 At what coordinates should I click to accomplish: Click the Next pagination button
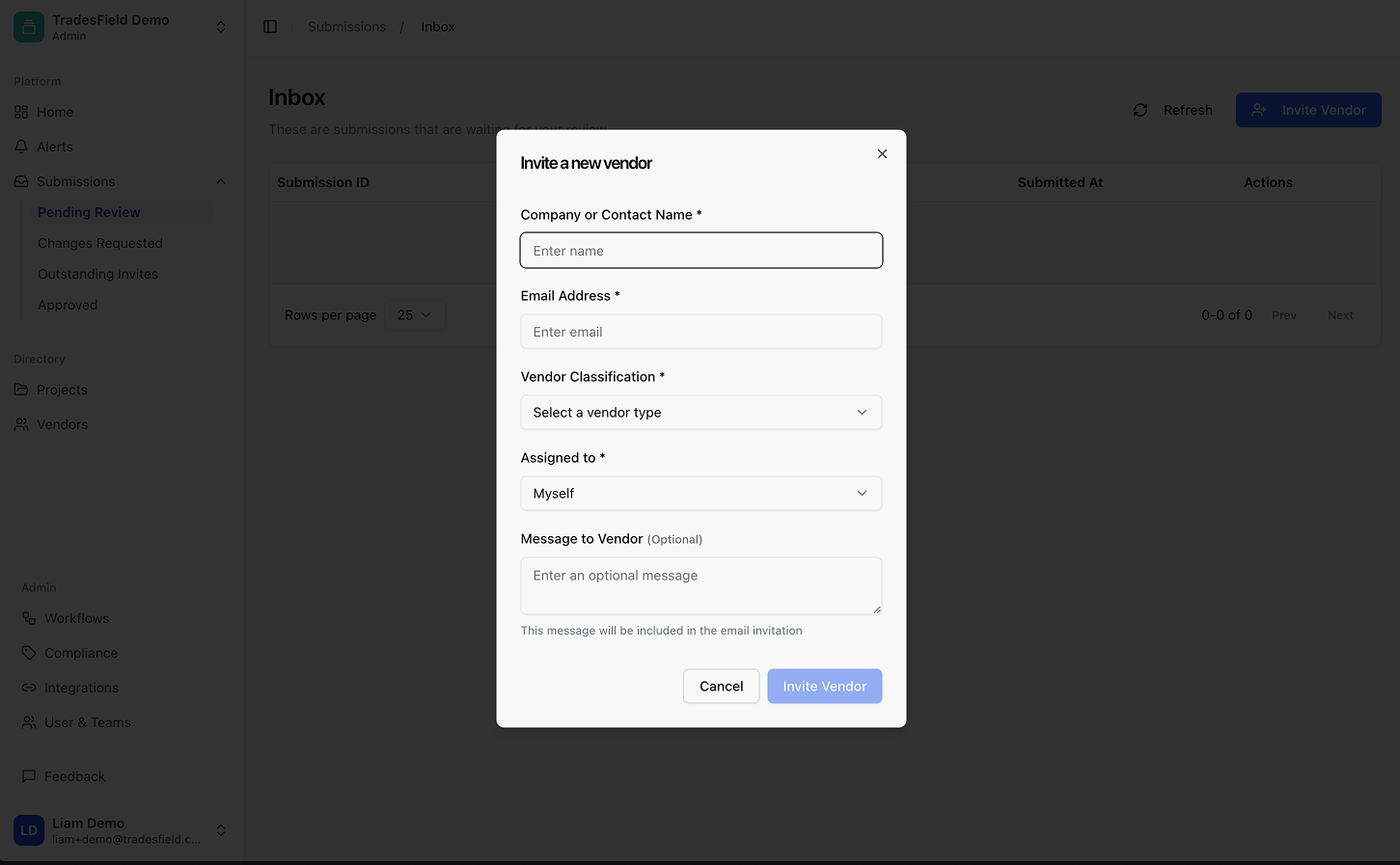[1340, 315]
